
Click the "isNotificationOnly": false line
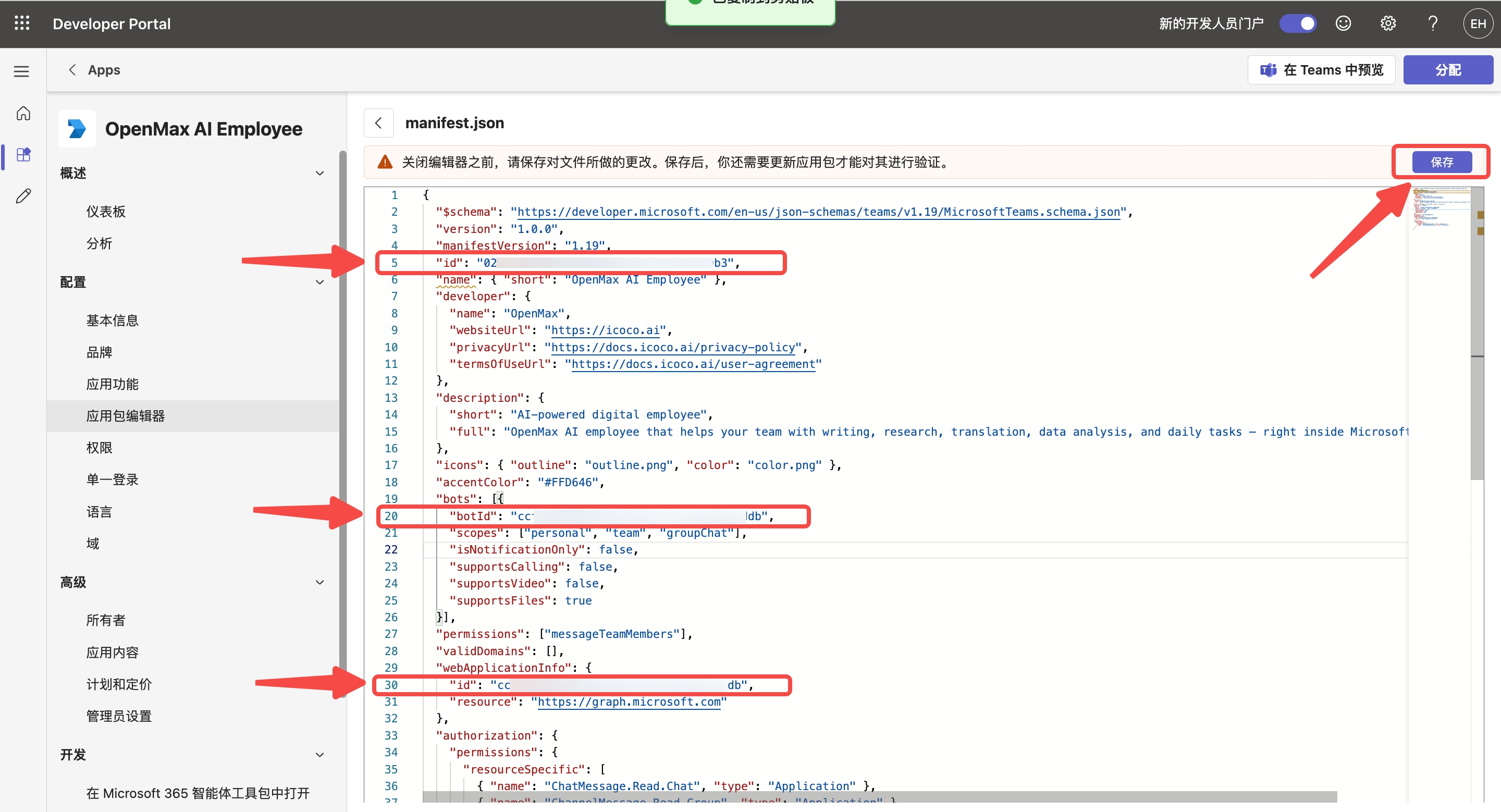click(544, 550)
